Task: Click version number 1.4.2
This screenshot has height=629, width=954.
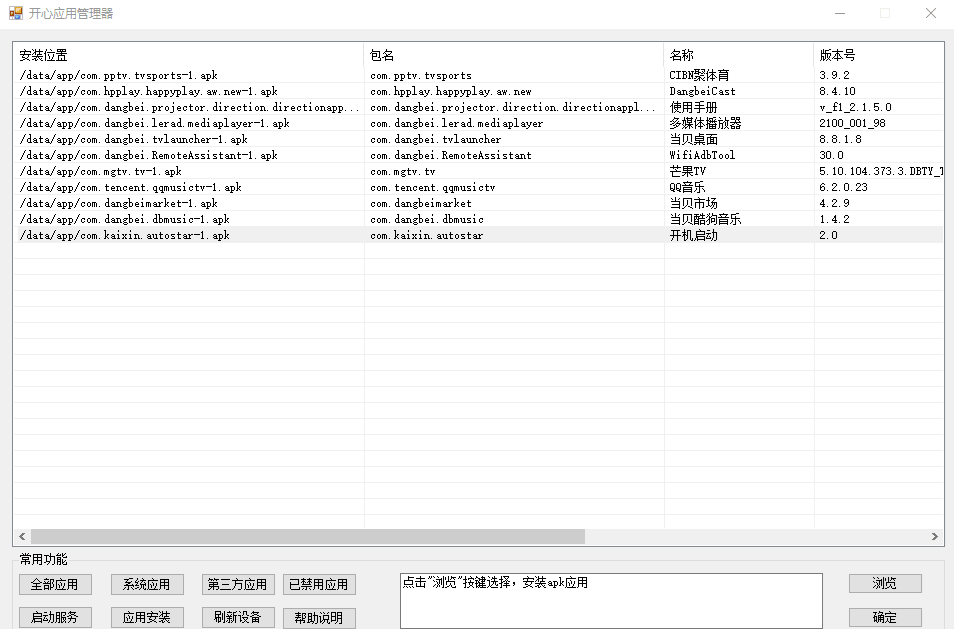Action: point(834,219)
